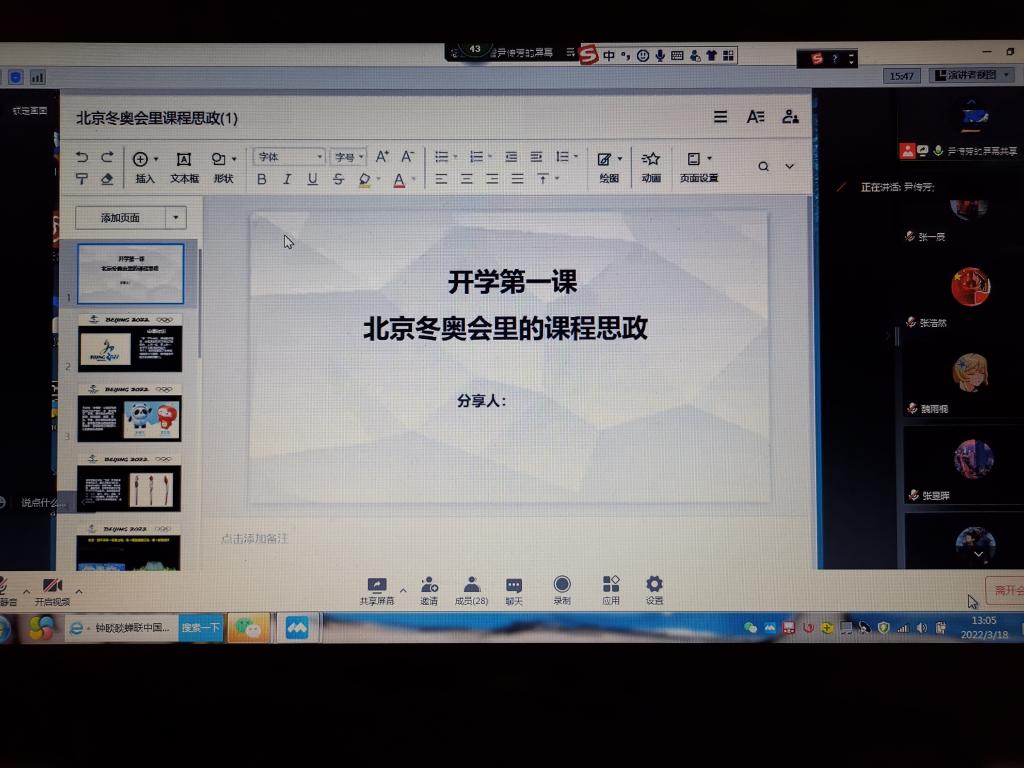Toggle italic formatting
1024x768 pixels.
click(287, 180)
